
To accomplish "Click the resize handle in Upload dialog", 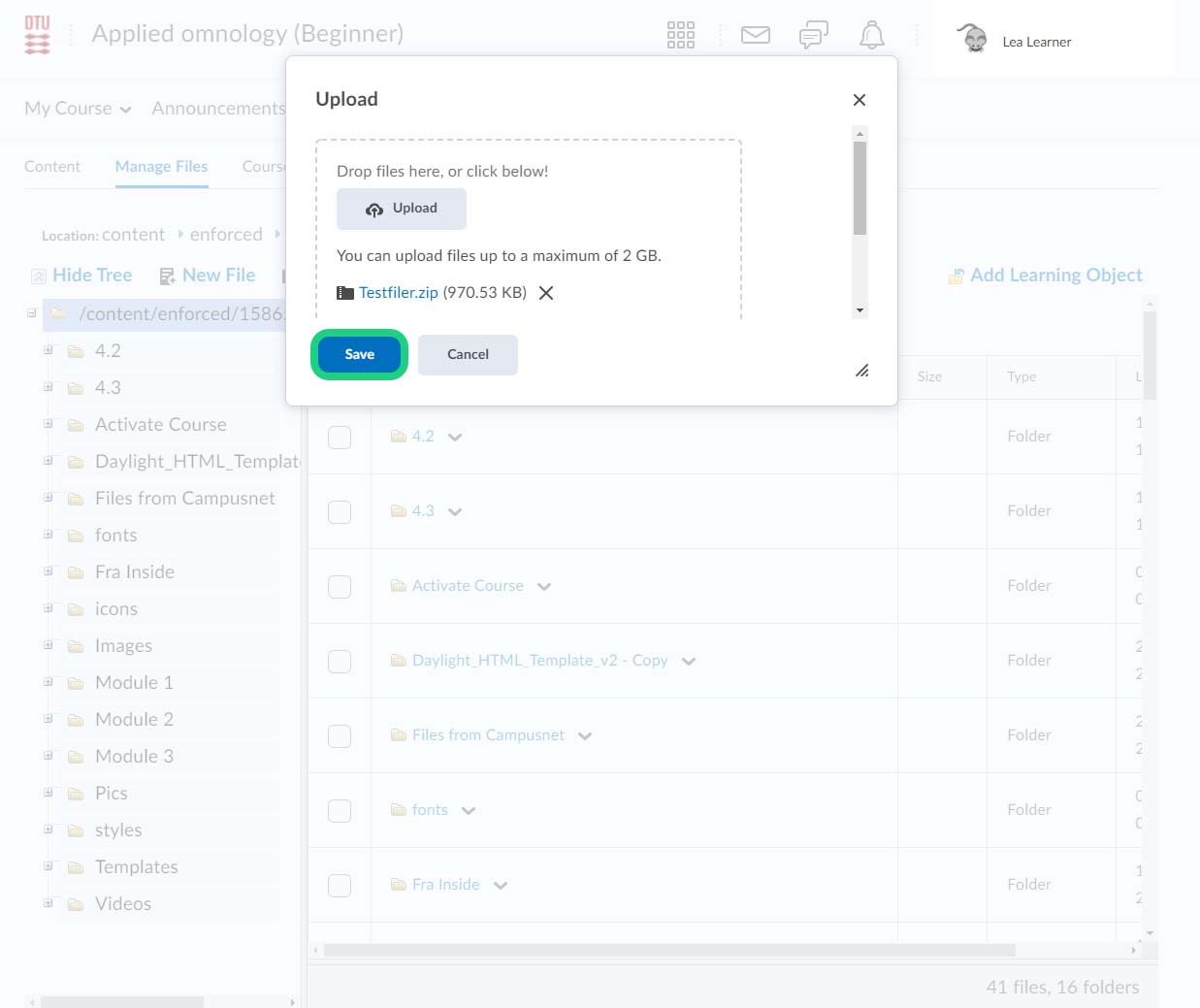I will [x=861, y=371].
